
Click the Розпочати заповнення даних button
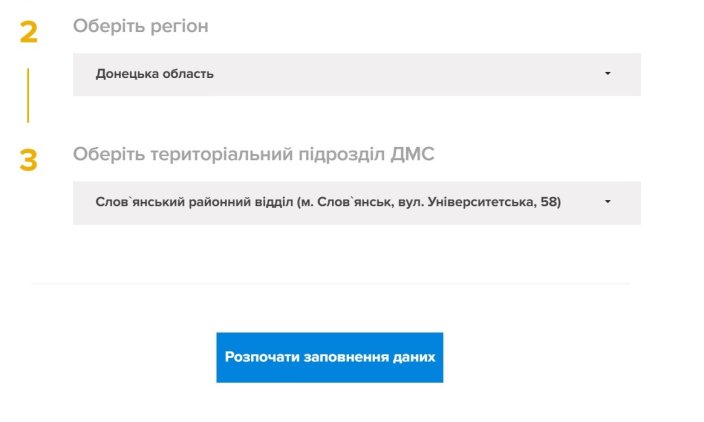330,357
